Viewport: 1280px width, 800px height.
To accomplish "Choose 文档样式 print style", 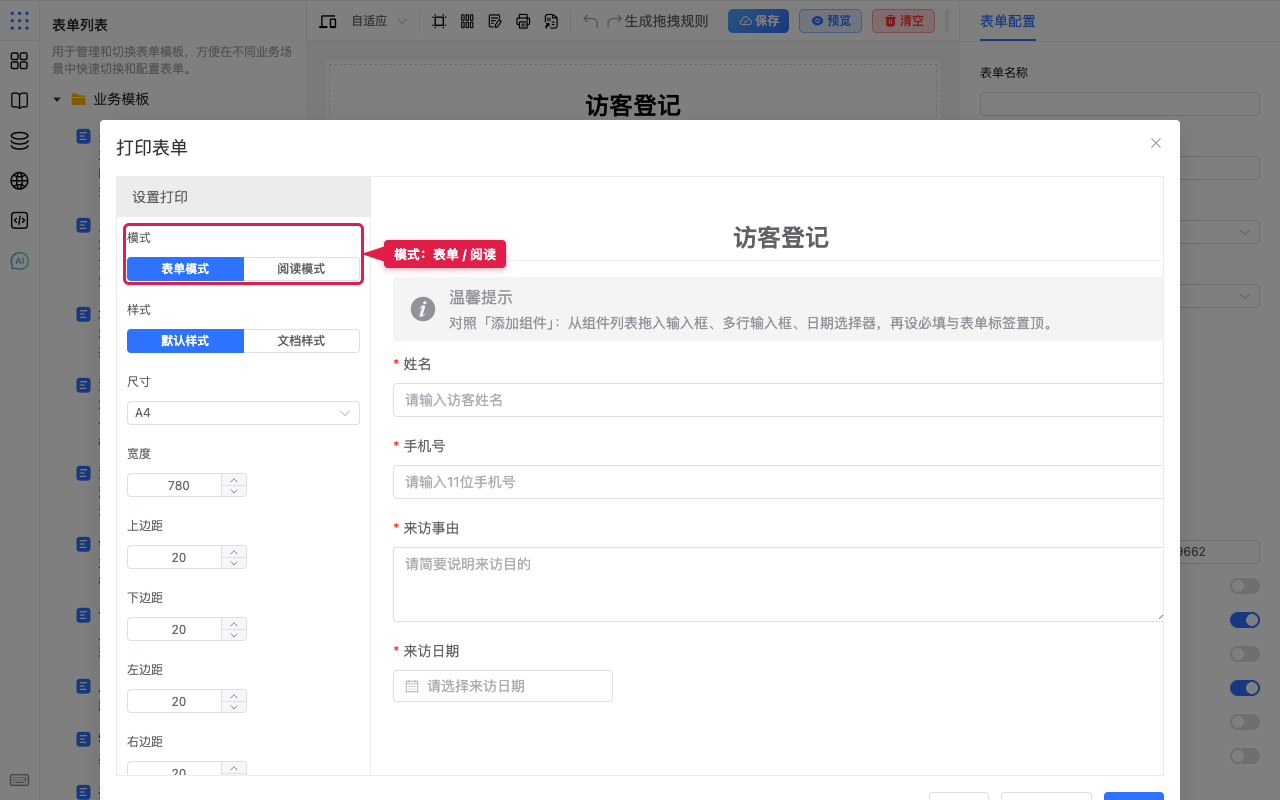I will coord(301,341).
